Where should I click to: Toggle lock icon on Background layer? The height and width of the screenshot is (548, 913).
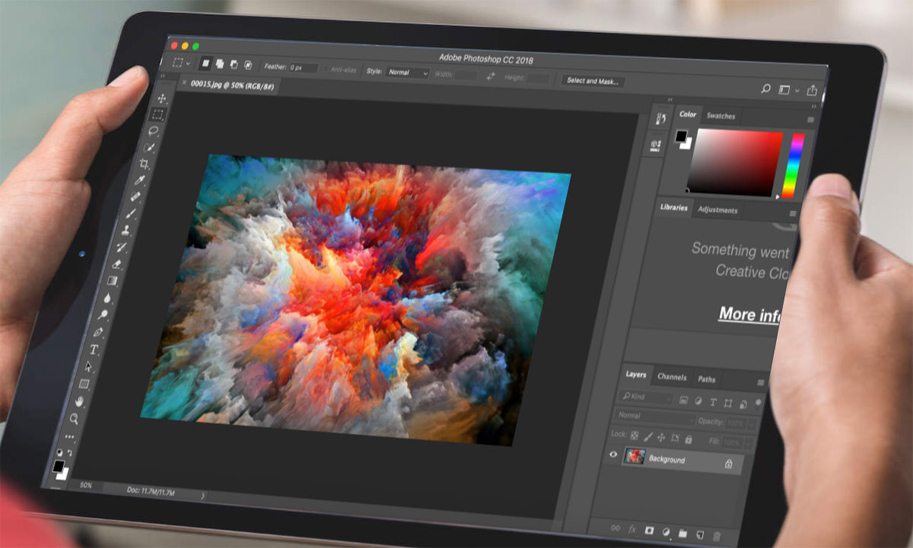click(728, 464)
